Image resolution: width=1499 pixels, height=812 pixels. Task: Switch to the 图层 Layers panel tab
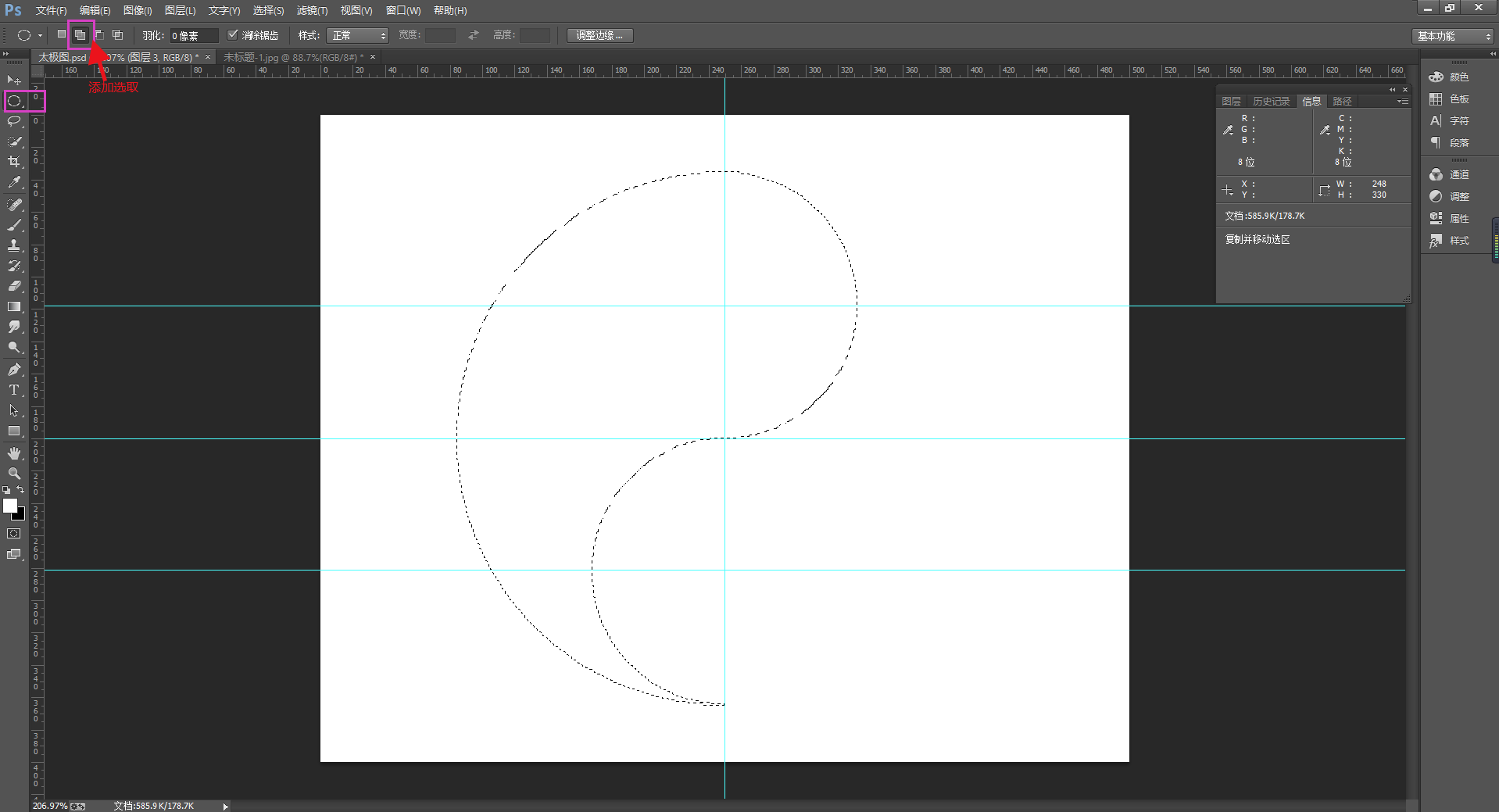pos(1231,102)
